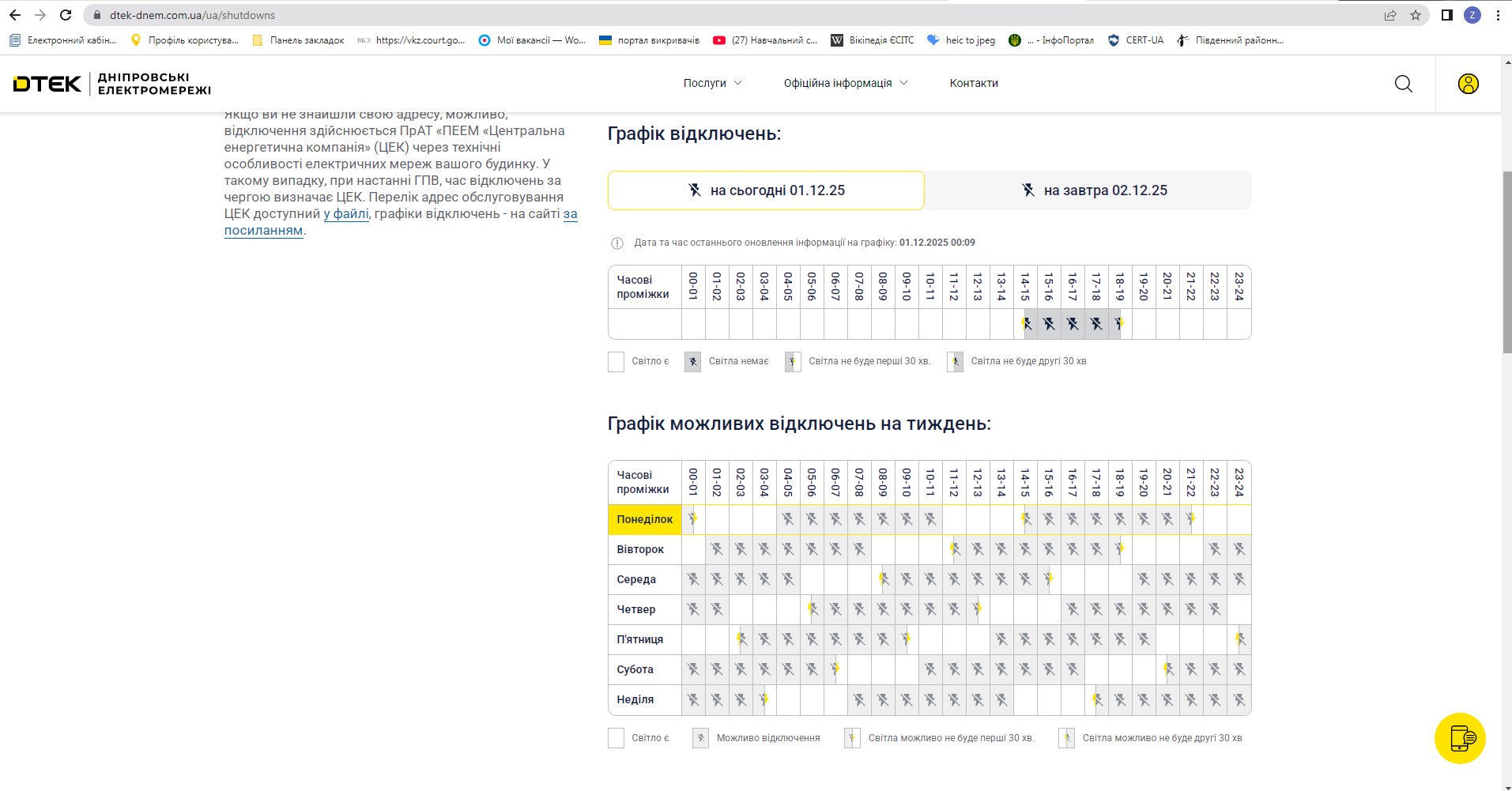Screen dimensions: 1512x791
Task: Expand the 'Послуги' dropdown menu
Action: tap(712, 83)
